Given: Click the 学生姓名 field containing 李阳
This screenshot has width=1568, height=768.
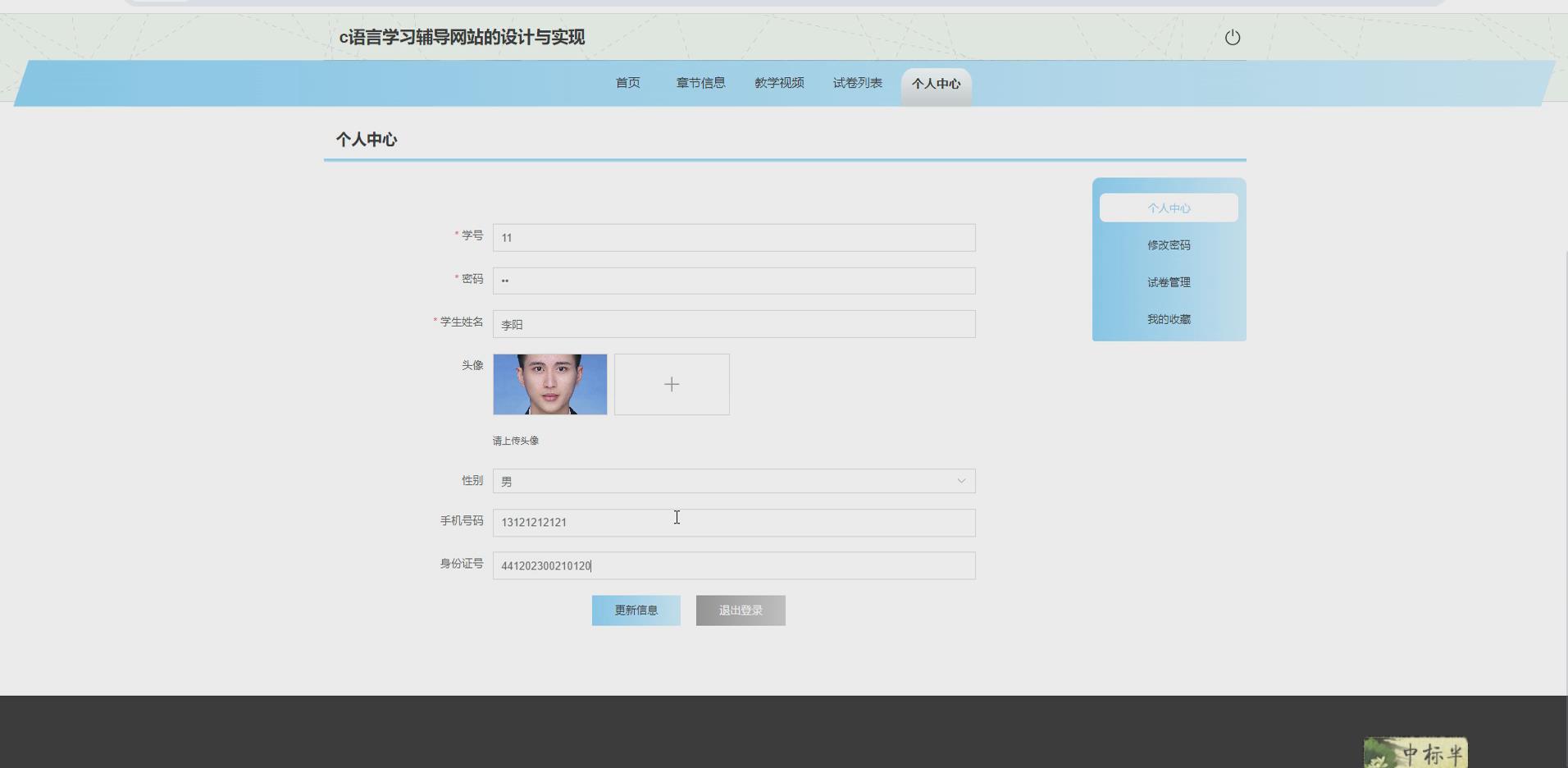Looking at the screenshot, I should (734, 324).
